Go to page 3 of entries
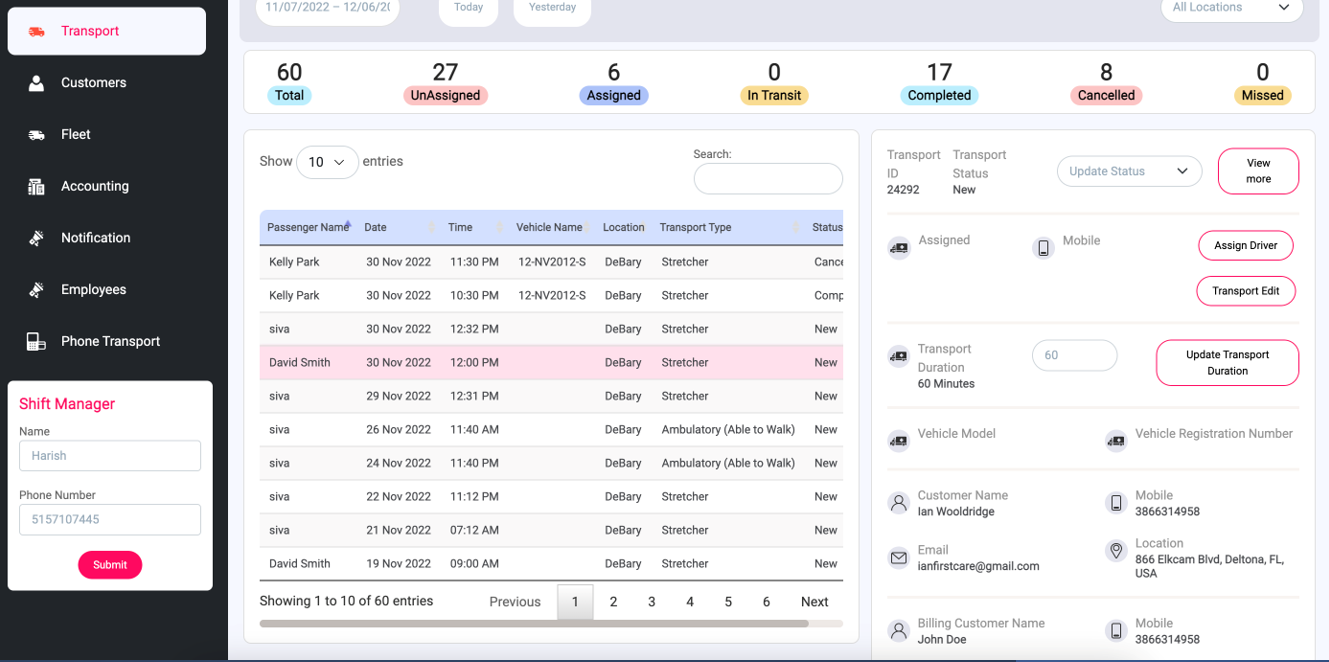The width and height of the screenshot is (1329, 662). [x=651, y=602]
